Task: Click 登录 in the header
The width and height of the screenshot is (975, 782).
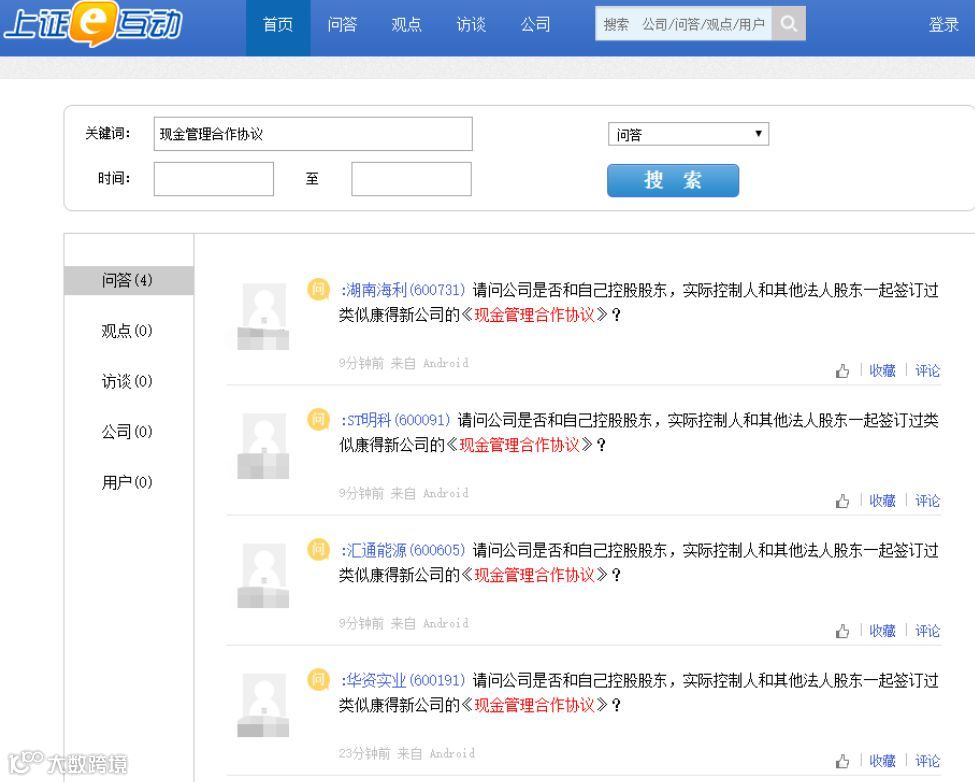Action: [x=943, y=25]
